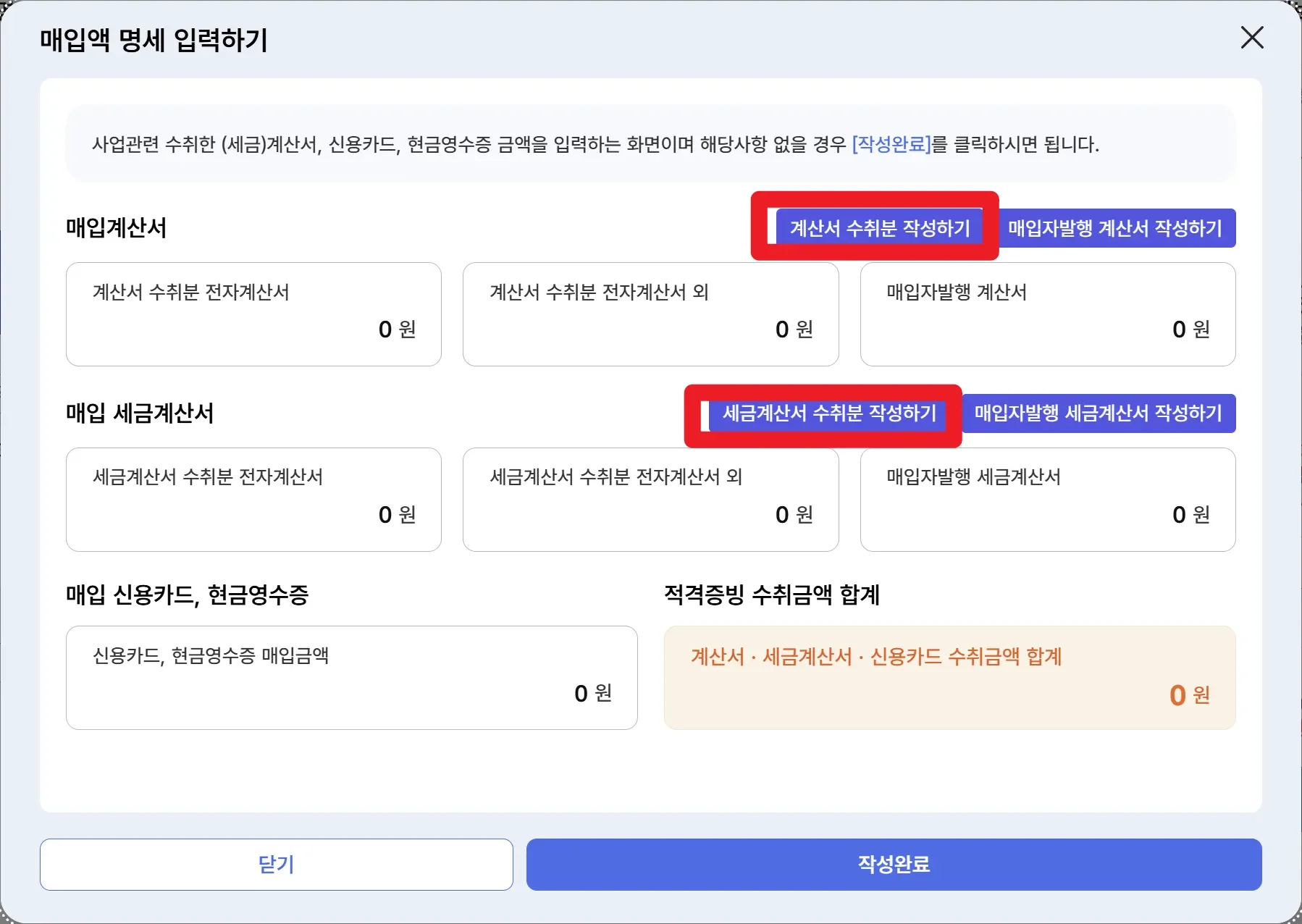
Task: Click the [작성완료] blue text in the notice
Action: coord(891,144)
